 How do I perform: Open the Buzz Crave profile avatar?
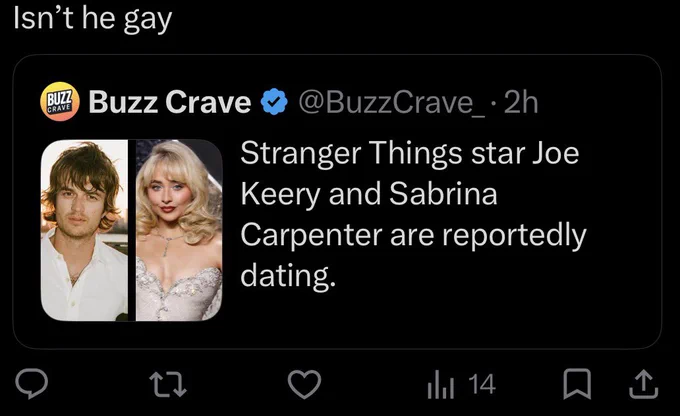point(60,101)
